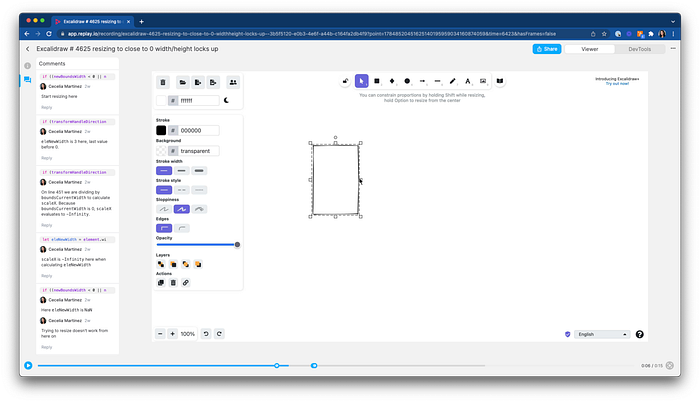Open the load file folder icon
This screenshot has width=700, height=402.
point(182,82)
